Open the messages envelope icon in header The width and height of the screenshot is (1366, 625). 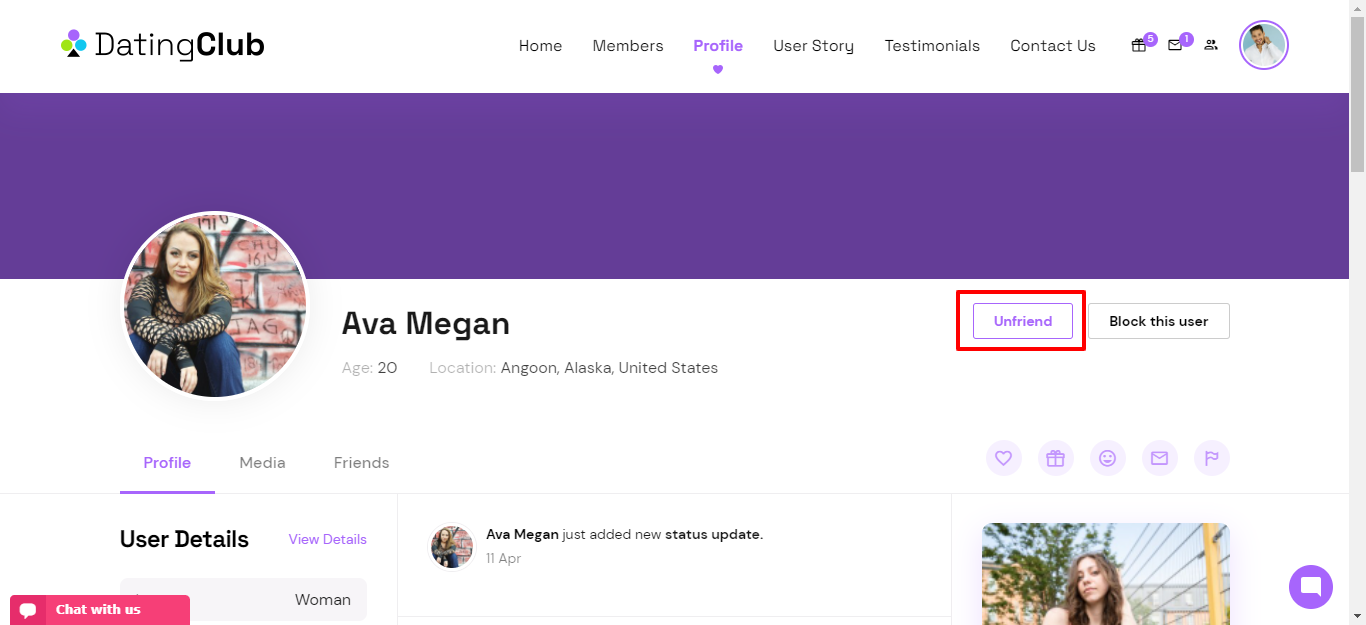(1175, 45)
